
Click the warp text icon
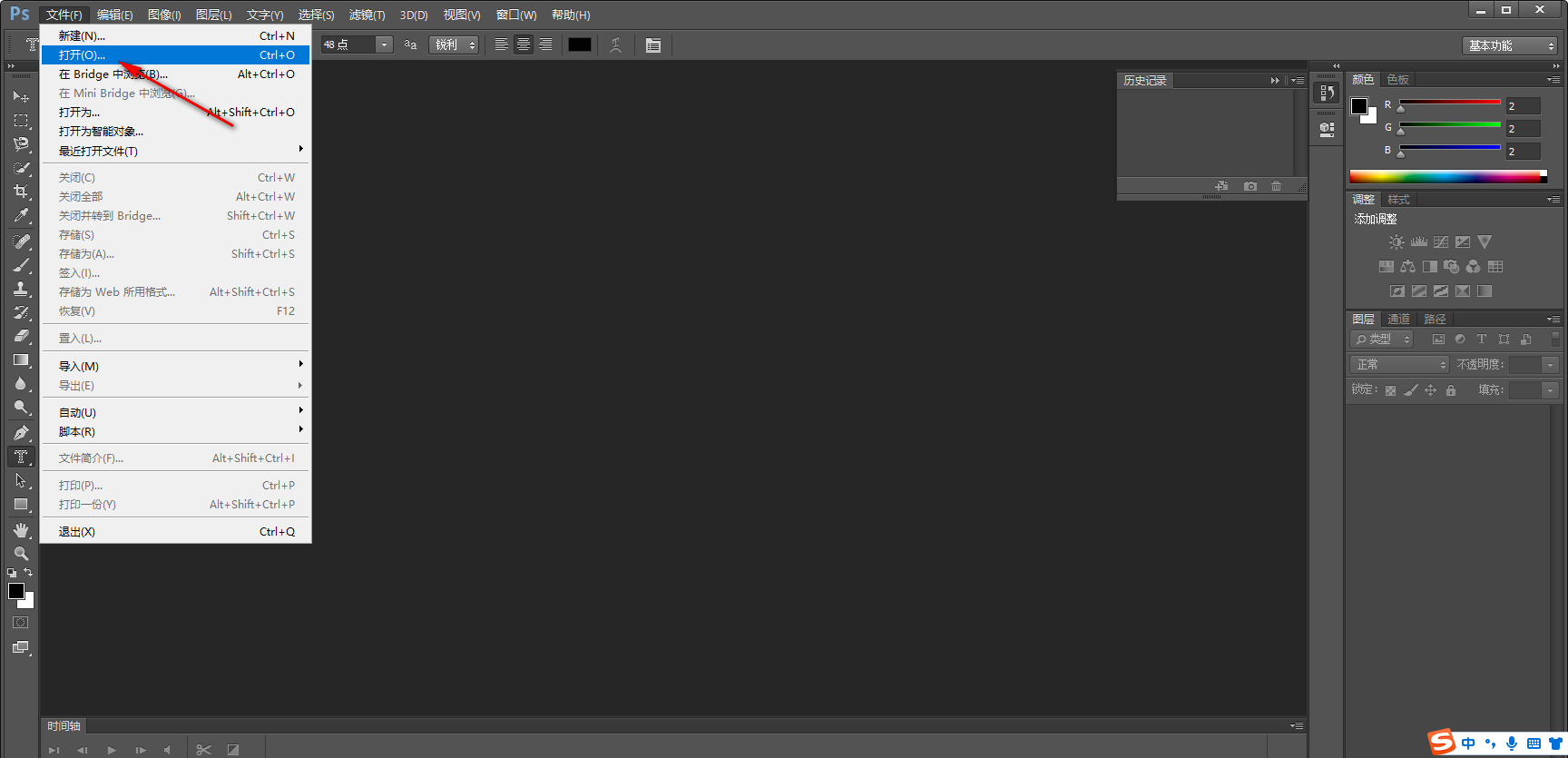click(616, 44)
